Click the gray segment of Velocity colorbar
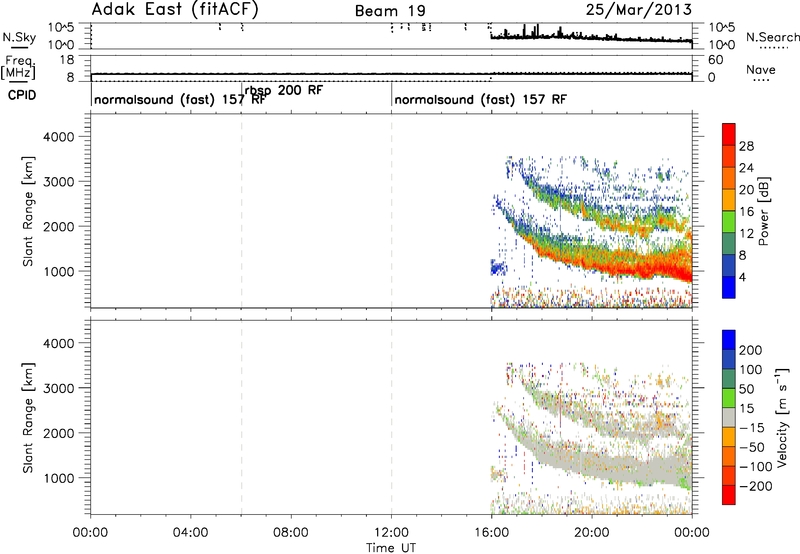This screenshot has height=554, width=800. pyautogui.click(x=729, y=417)
